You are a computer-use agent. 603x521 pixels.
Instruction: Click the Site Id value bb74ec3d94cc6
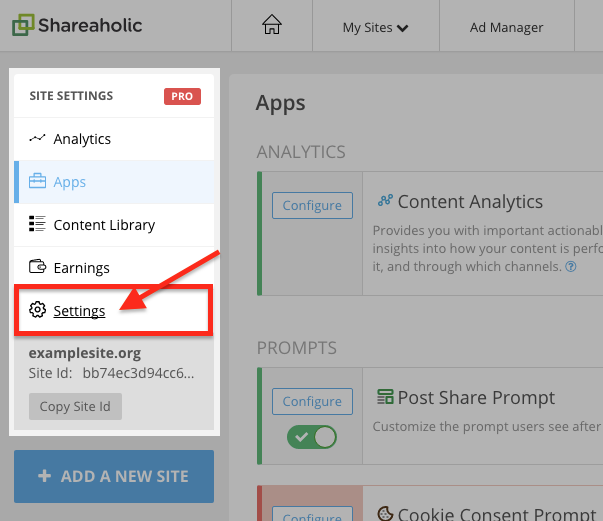click(x=138, y=373)
